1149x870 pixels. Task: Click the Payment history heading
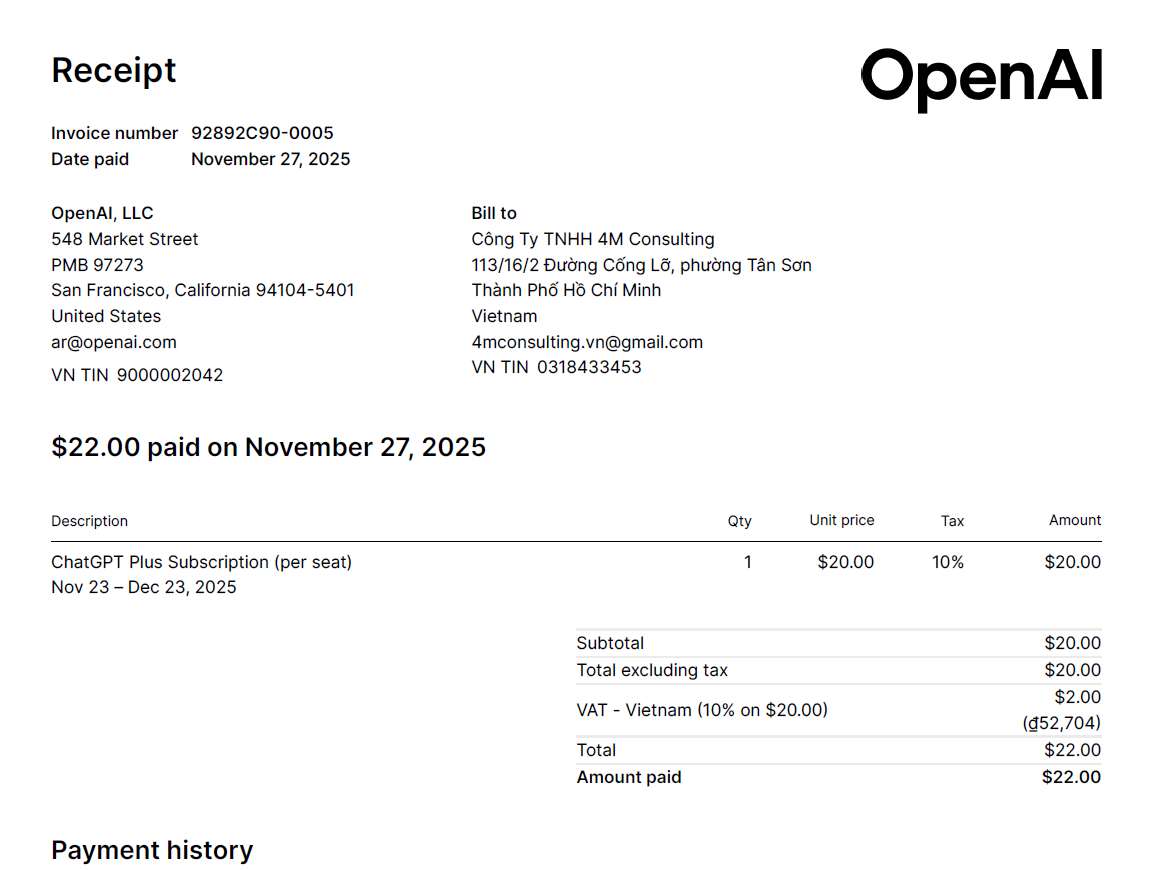[152, 850]
